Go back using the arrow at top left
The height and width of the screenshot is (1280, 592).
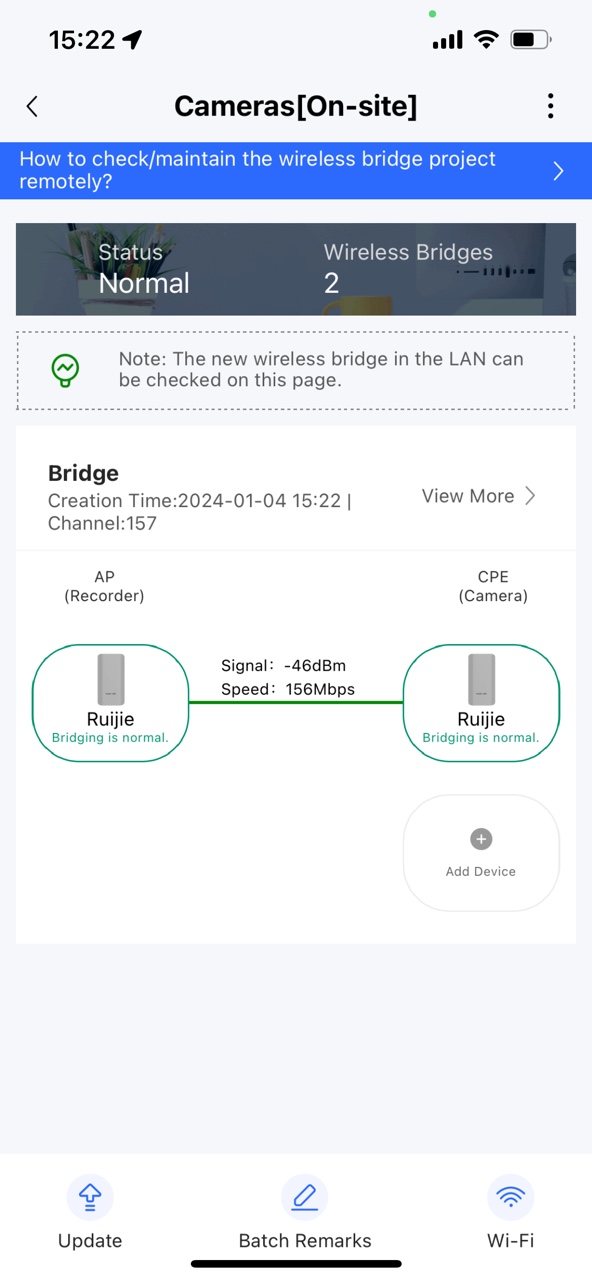coord(31,106)
